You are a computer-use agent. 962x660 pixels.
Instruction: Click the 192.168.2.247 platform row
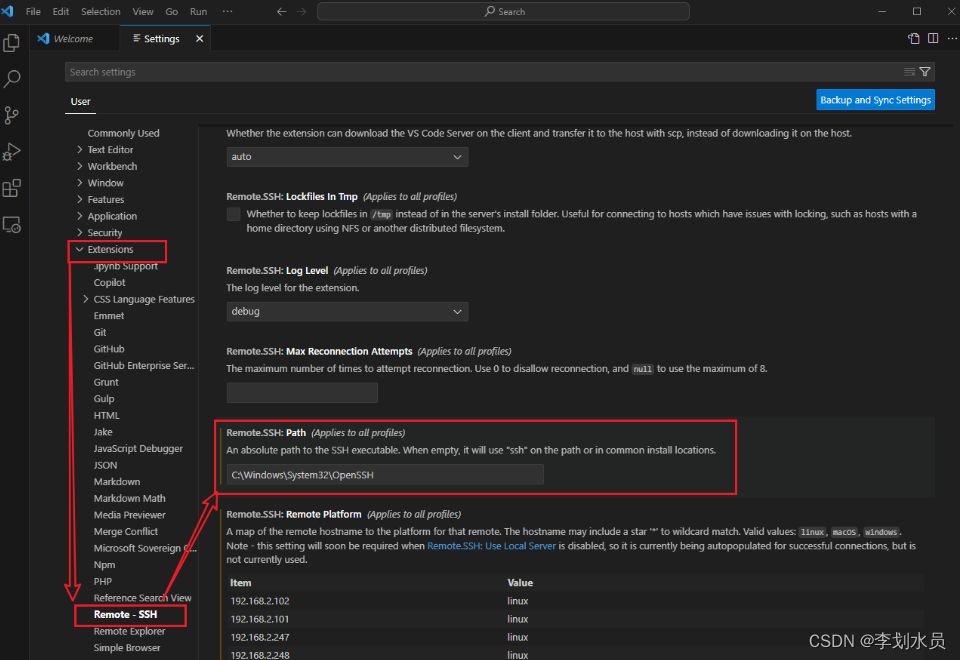(574, 637)
